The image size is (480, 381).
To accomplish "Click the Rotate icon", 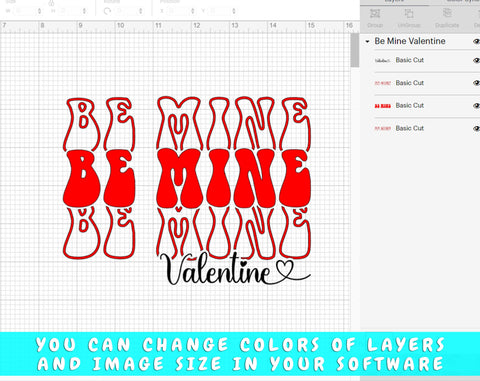I will (x=107, y=11).
